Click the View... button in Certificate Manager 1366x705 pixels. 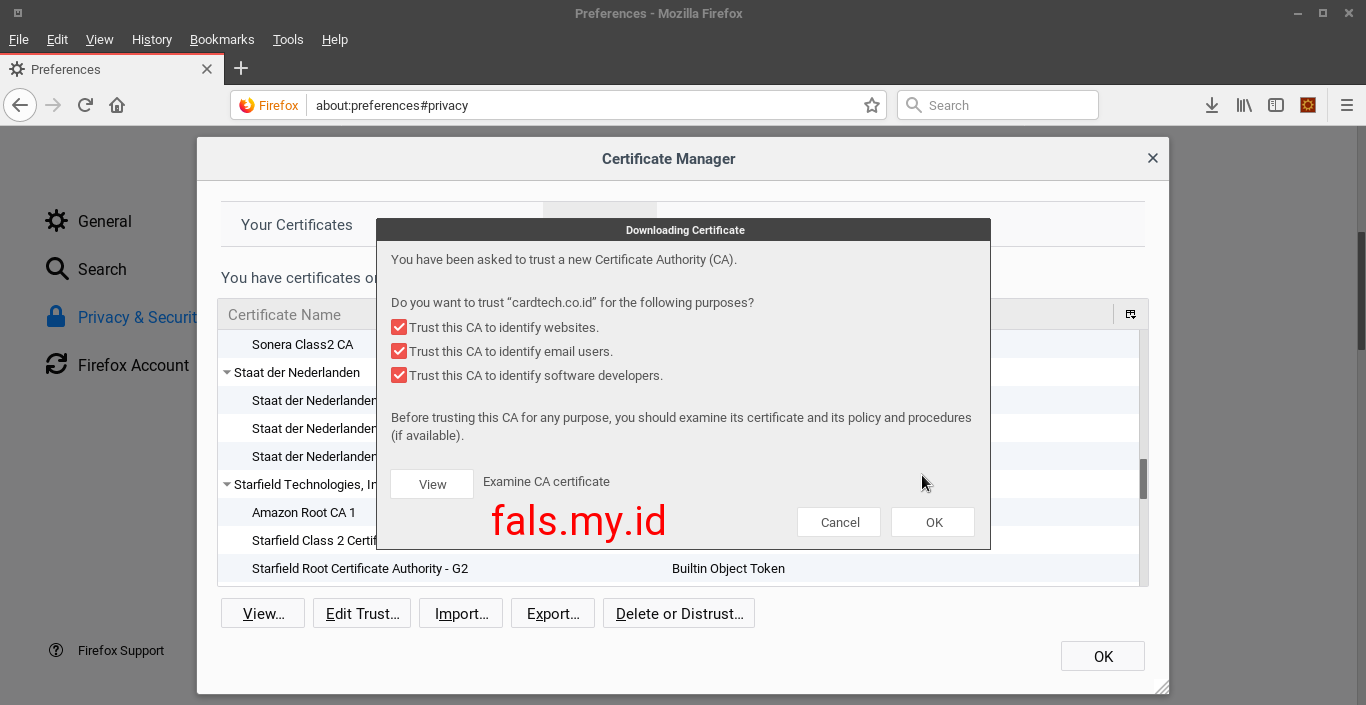click(x=263, y=613)
